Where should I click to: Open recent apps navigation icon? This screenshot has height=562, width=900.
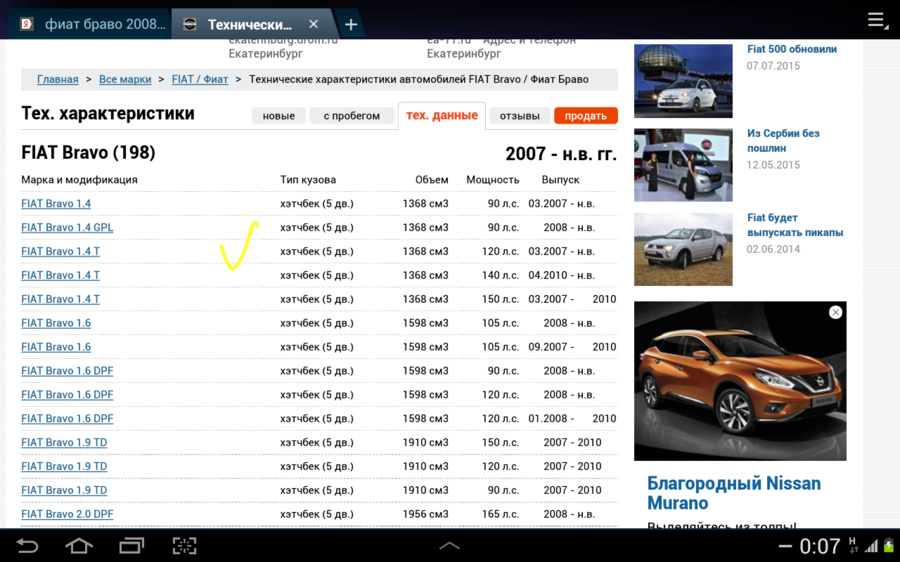131,545
